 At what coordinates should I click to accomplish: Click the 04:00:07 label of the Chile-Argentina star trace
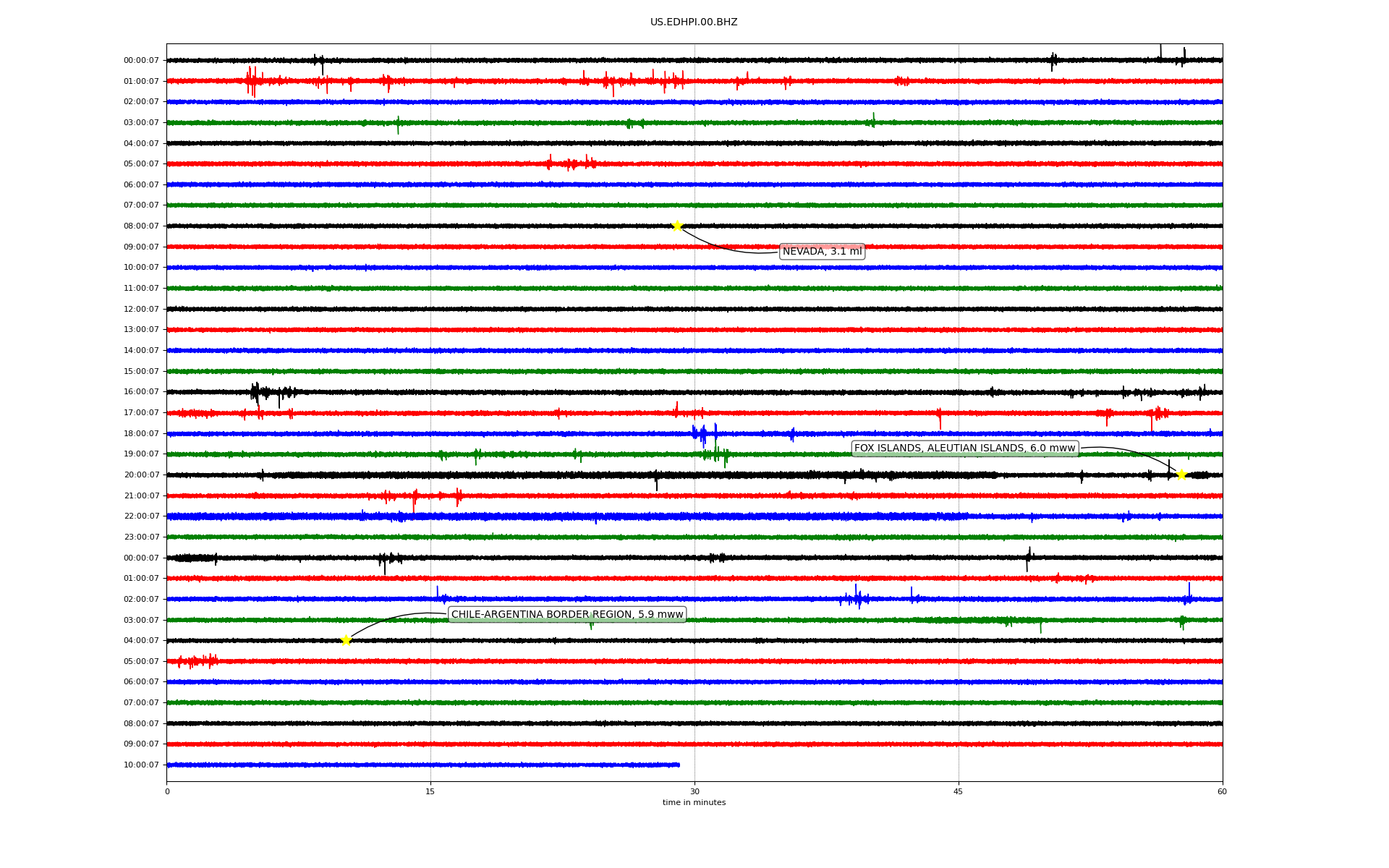pos(141,641)
